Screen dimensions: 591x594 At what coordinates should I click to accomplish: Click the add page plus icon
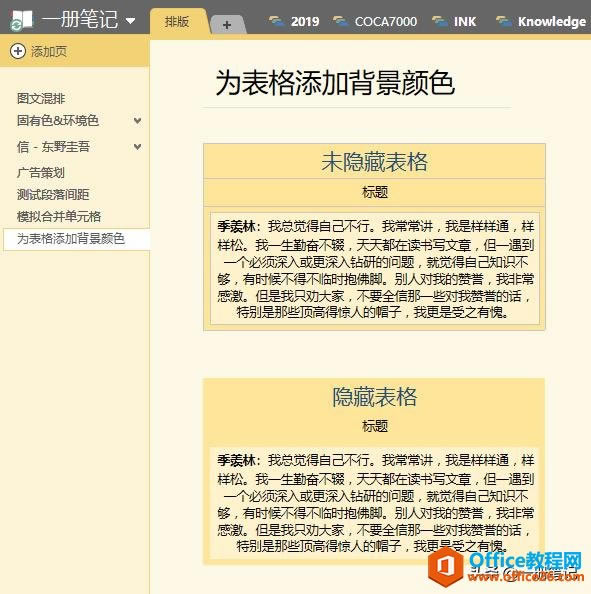(x=18, y=51)
